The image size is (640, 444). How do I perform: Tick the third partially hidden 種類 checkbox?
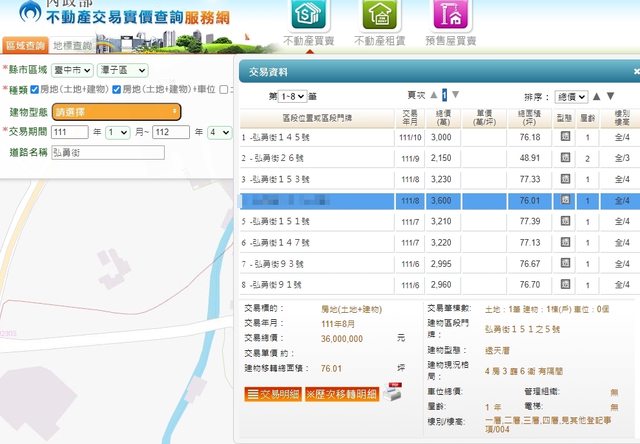coord(225,90)
